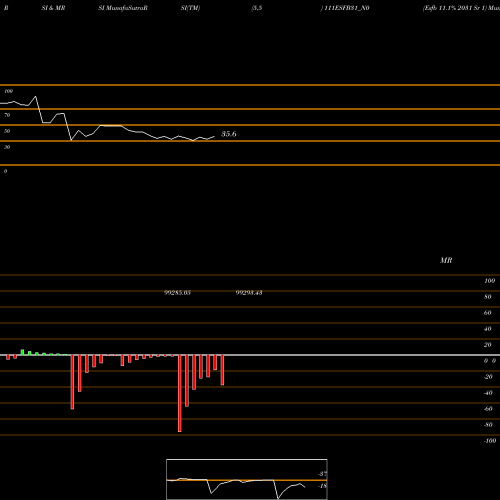Click the 60 label on MR axis
The image size is (500, 500).
click(487, 313)
